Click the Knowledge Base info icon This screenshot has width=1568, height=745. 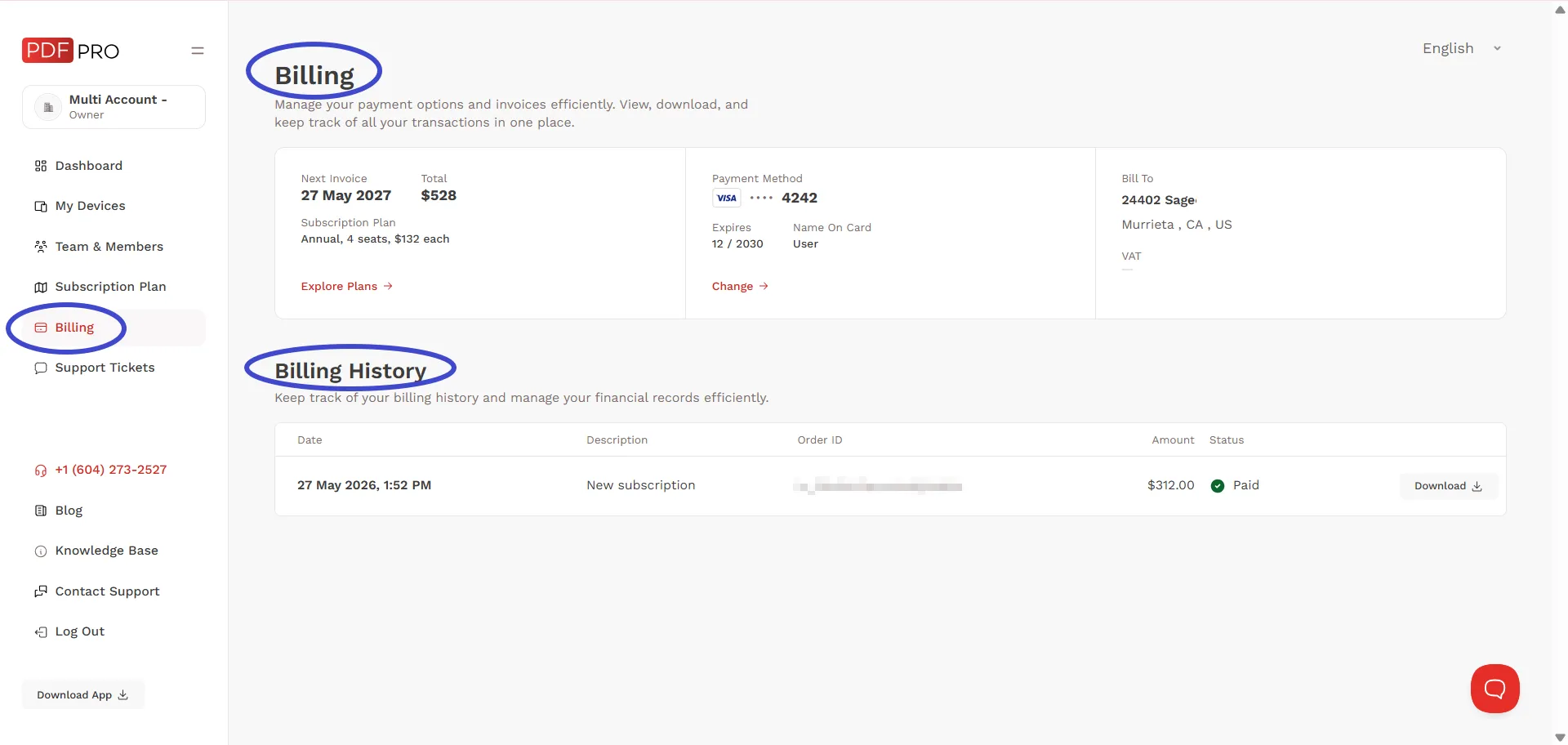[x=41, y=551]
